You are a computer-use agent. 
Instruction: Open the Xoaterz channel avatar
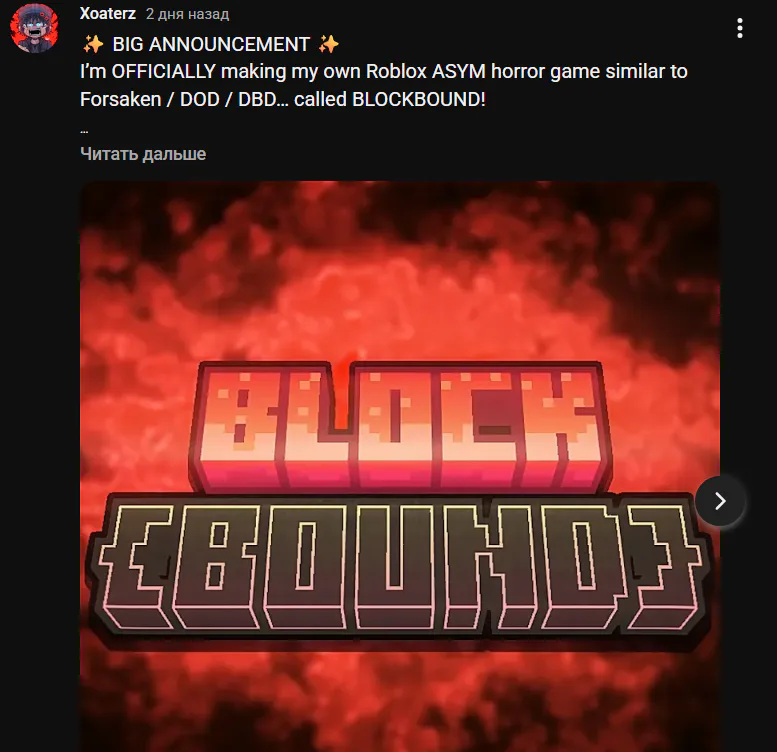tap(34, 28)
